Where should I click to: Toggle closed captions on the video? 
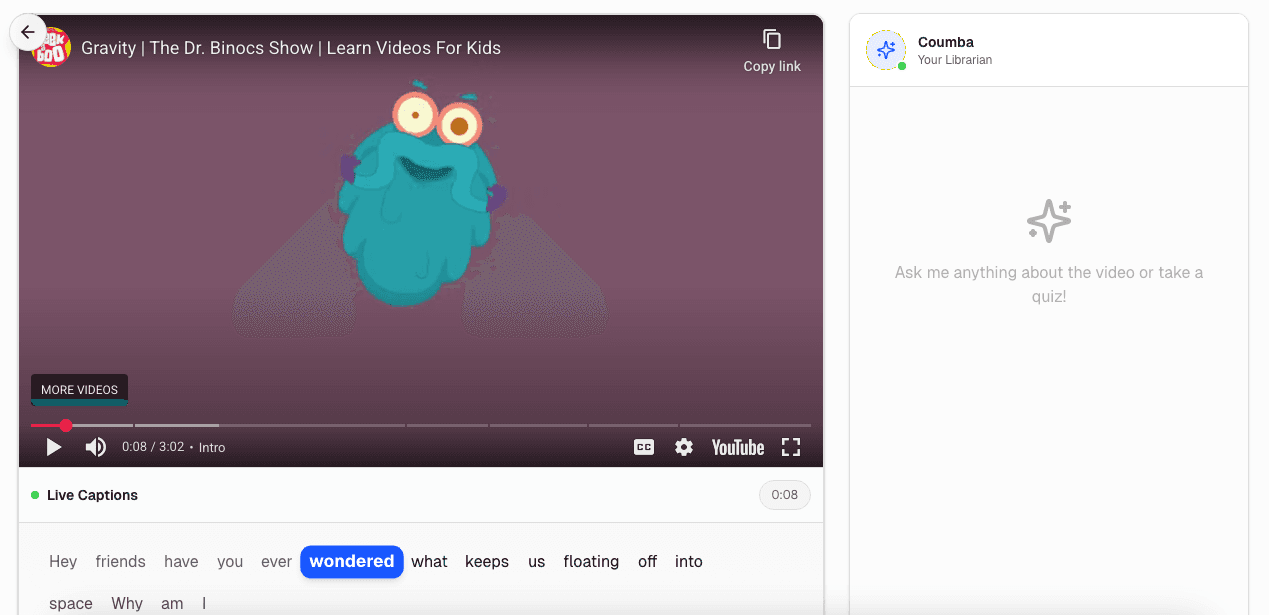[x=644, y=447]
